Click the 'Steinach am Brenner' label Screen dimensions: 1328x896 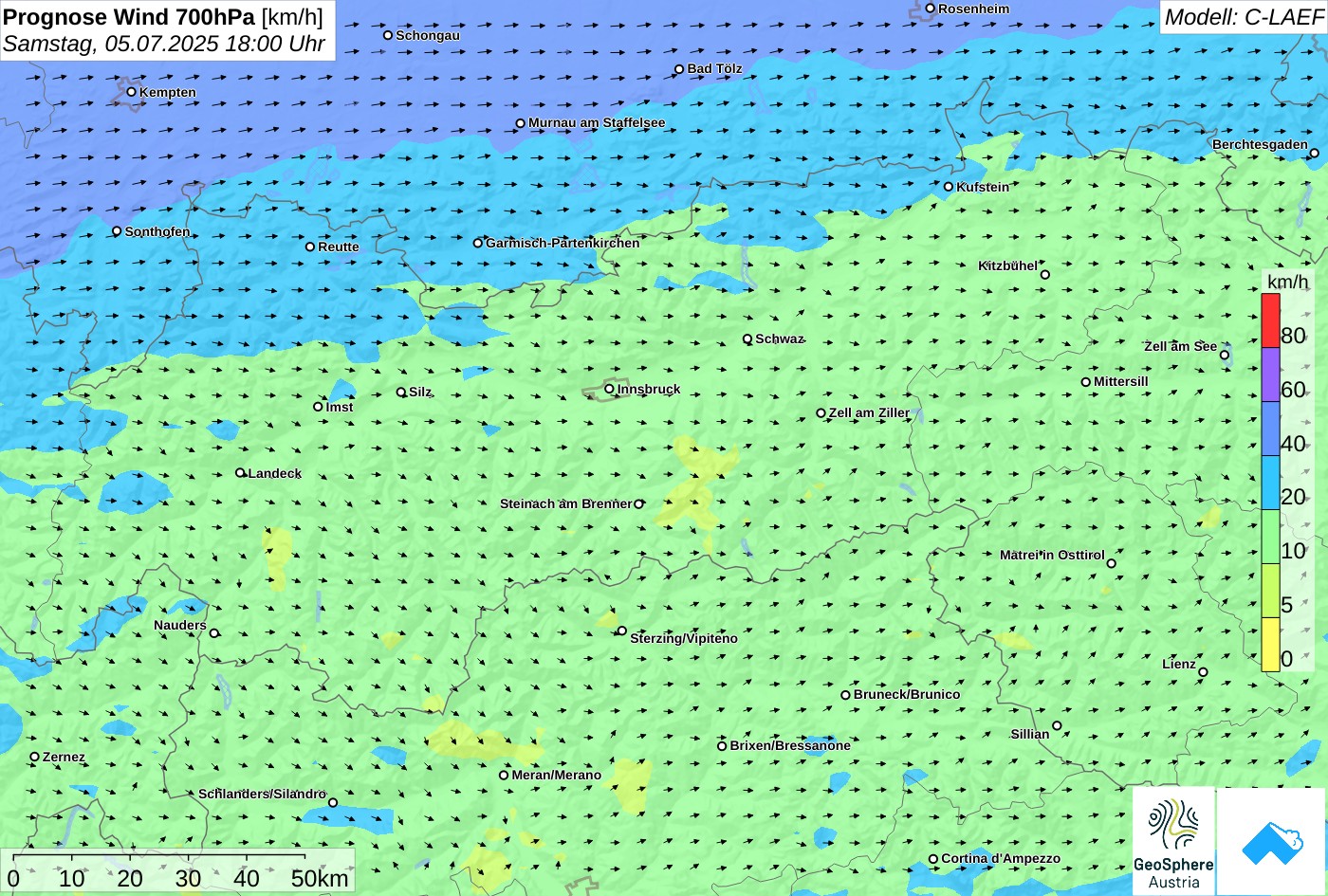pos(565,503)
